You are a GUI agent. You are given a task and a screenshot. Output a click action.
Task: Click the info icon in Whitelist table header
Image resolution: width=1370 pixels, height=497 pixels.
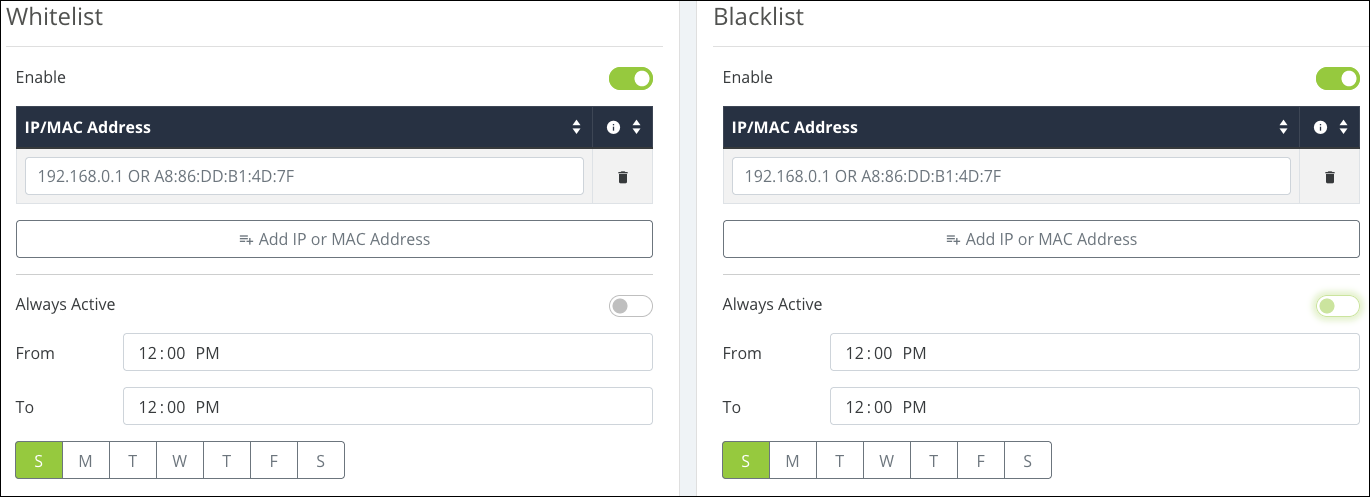pos(613,127)
